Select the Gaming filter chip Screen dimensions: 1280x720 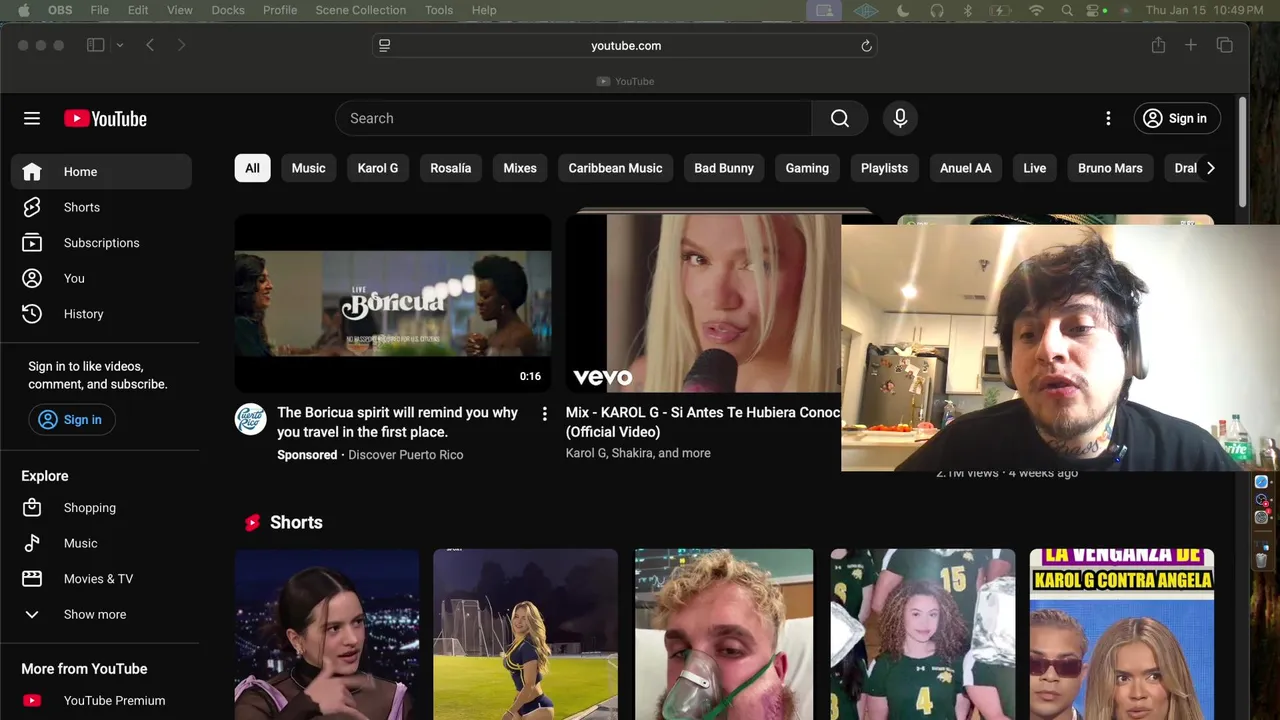tap(807, 168)
